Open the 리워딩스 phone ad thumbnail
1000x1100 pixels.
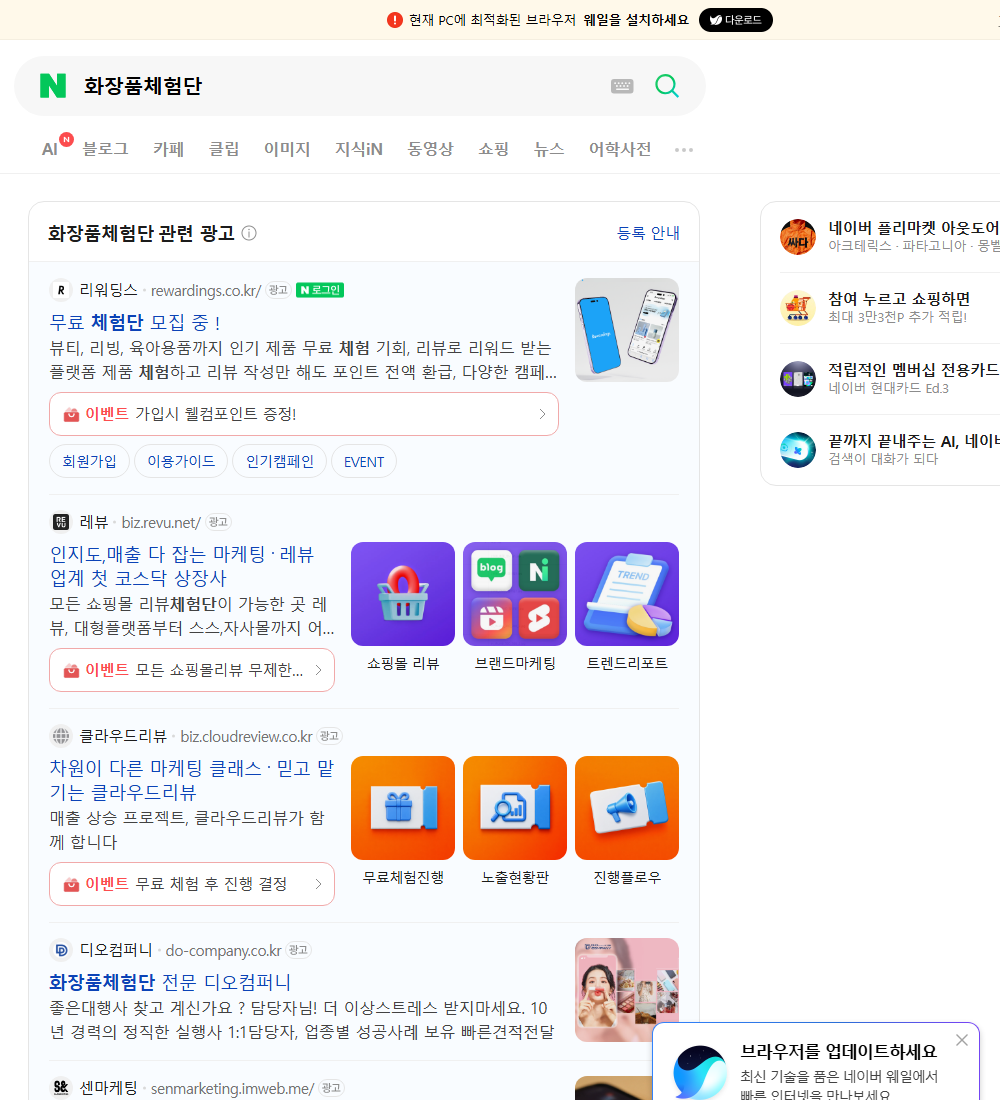coord(627,330)
